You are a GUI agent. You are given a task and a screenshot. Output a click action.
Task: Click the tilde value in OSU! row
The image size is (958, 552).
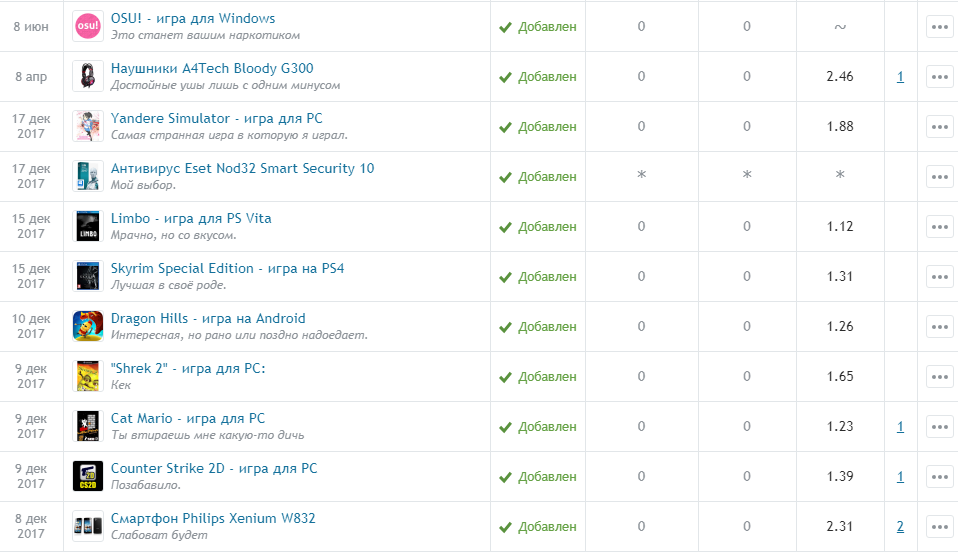pos(840,27)
